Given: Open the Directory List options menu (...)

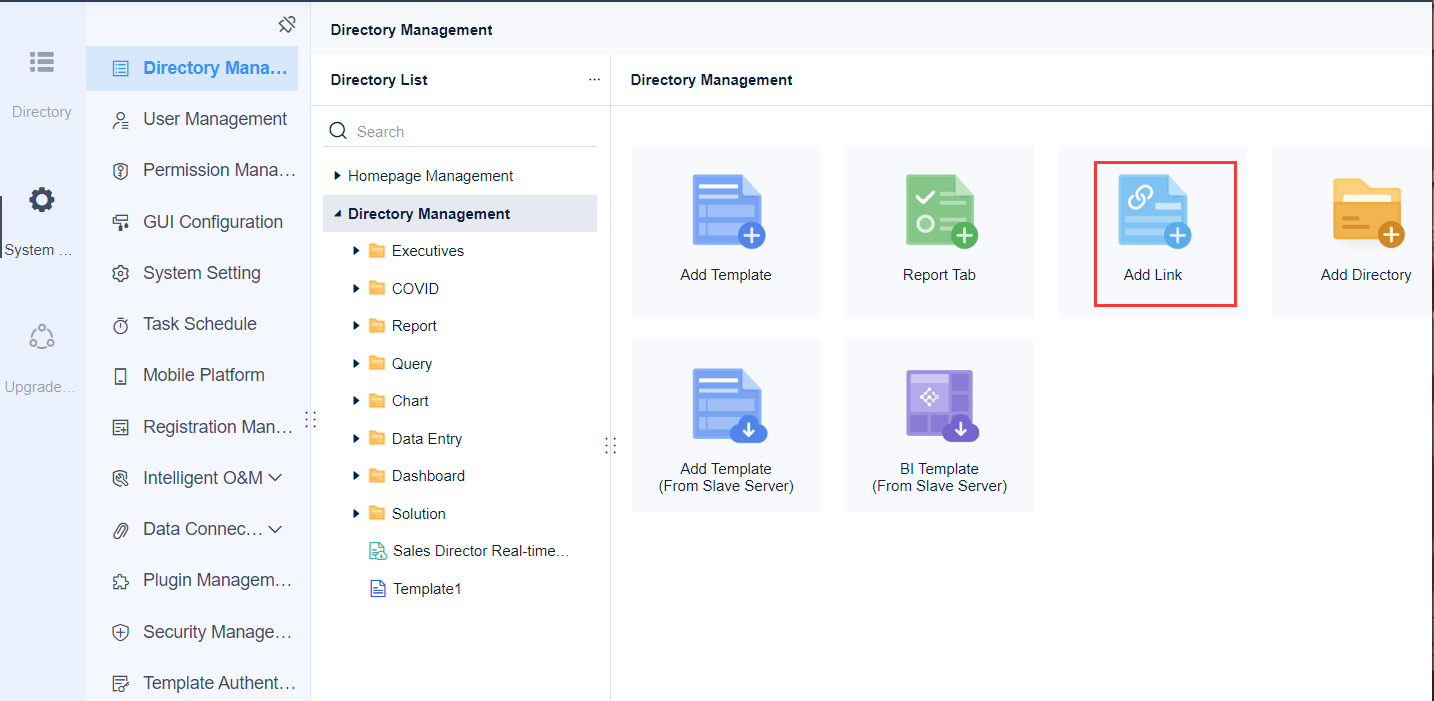Looking at the screenshot, I should pyautogui.click(x=594, y=79).
